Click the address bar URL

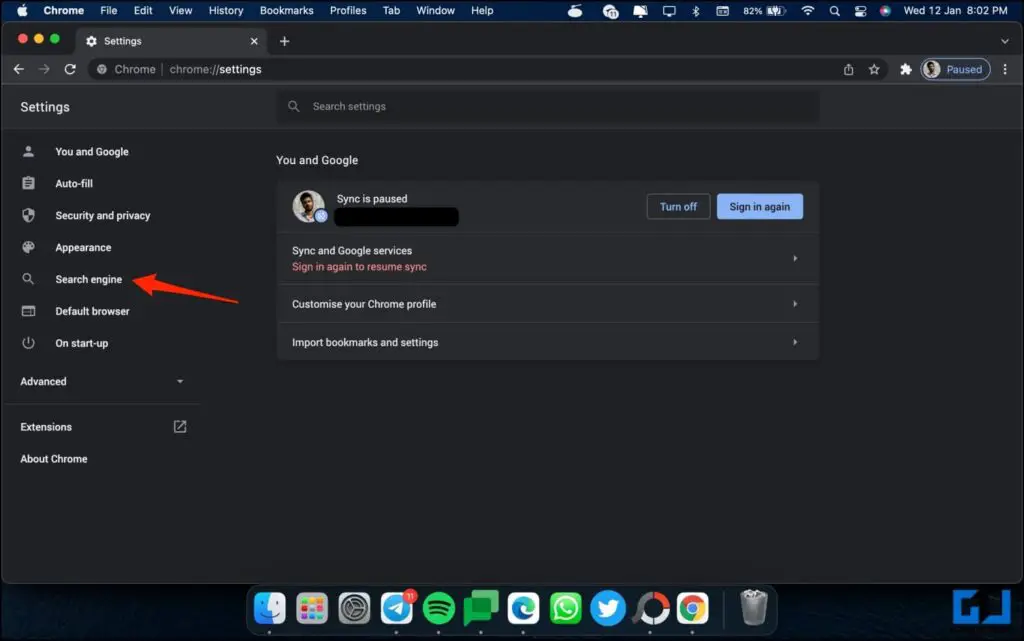coord(215,69)
